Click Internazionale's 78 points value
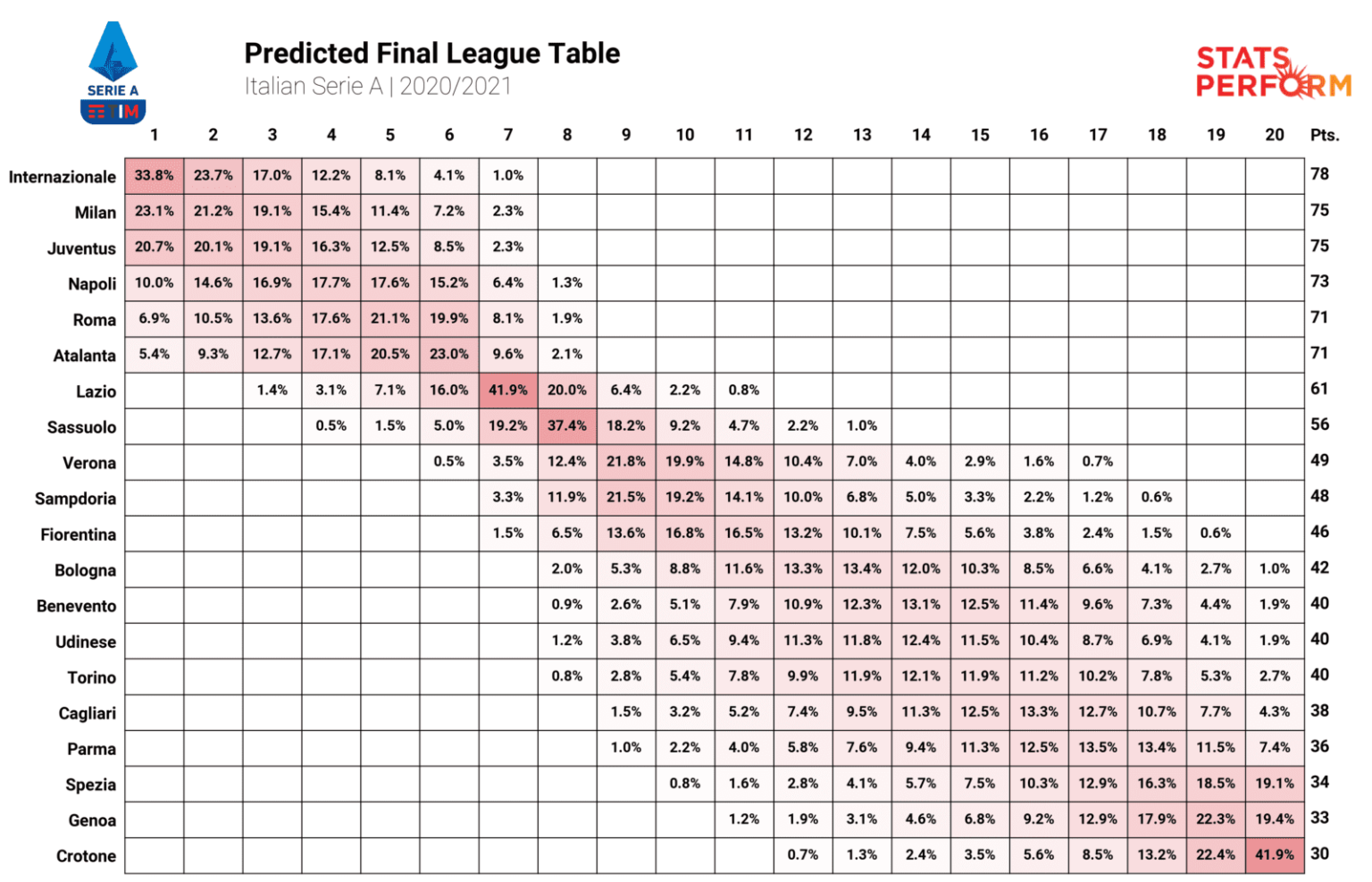This screenshot has height=882, width=1372. tap(1319, 174)
